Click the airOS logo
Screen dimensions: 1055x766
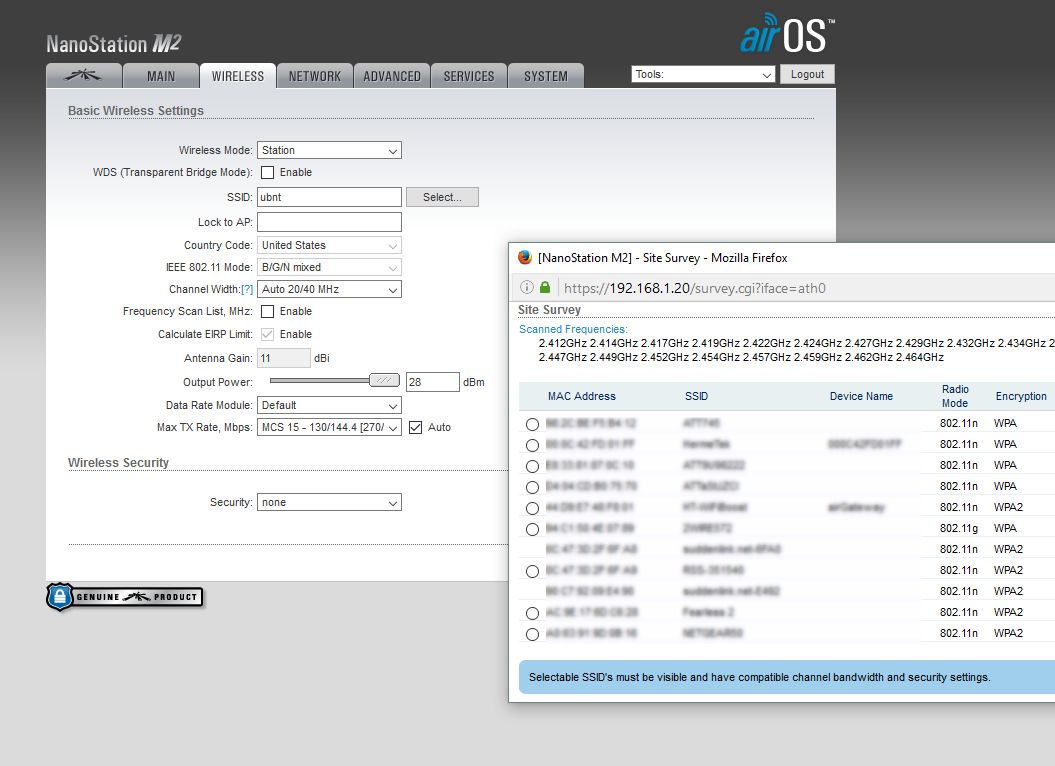pos(787,34)
